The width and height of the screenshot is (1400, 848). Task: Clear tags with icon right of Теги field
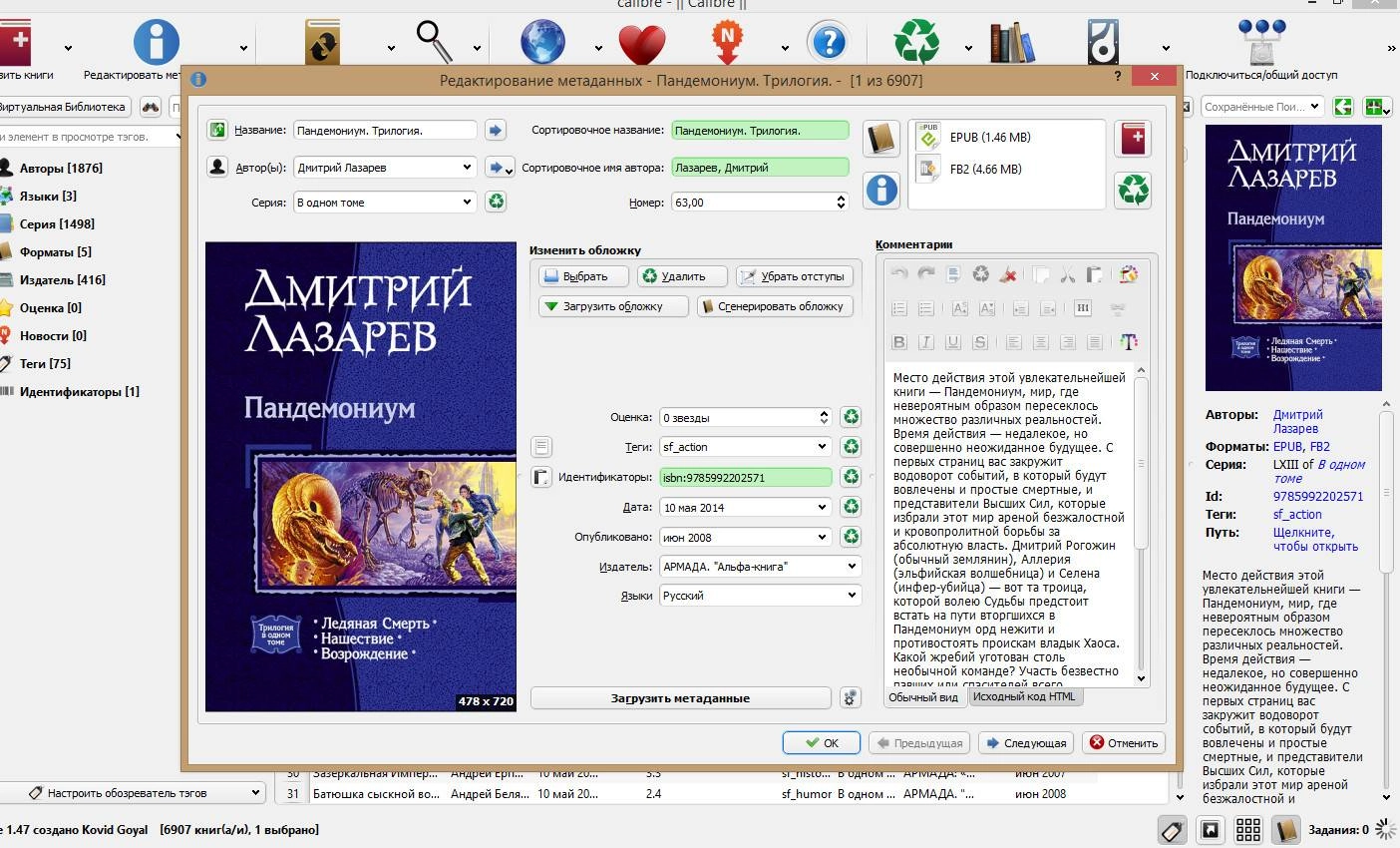(851, 447)
